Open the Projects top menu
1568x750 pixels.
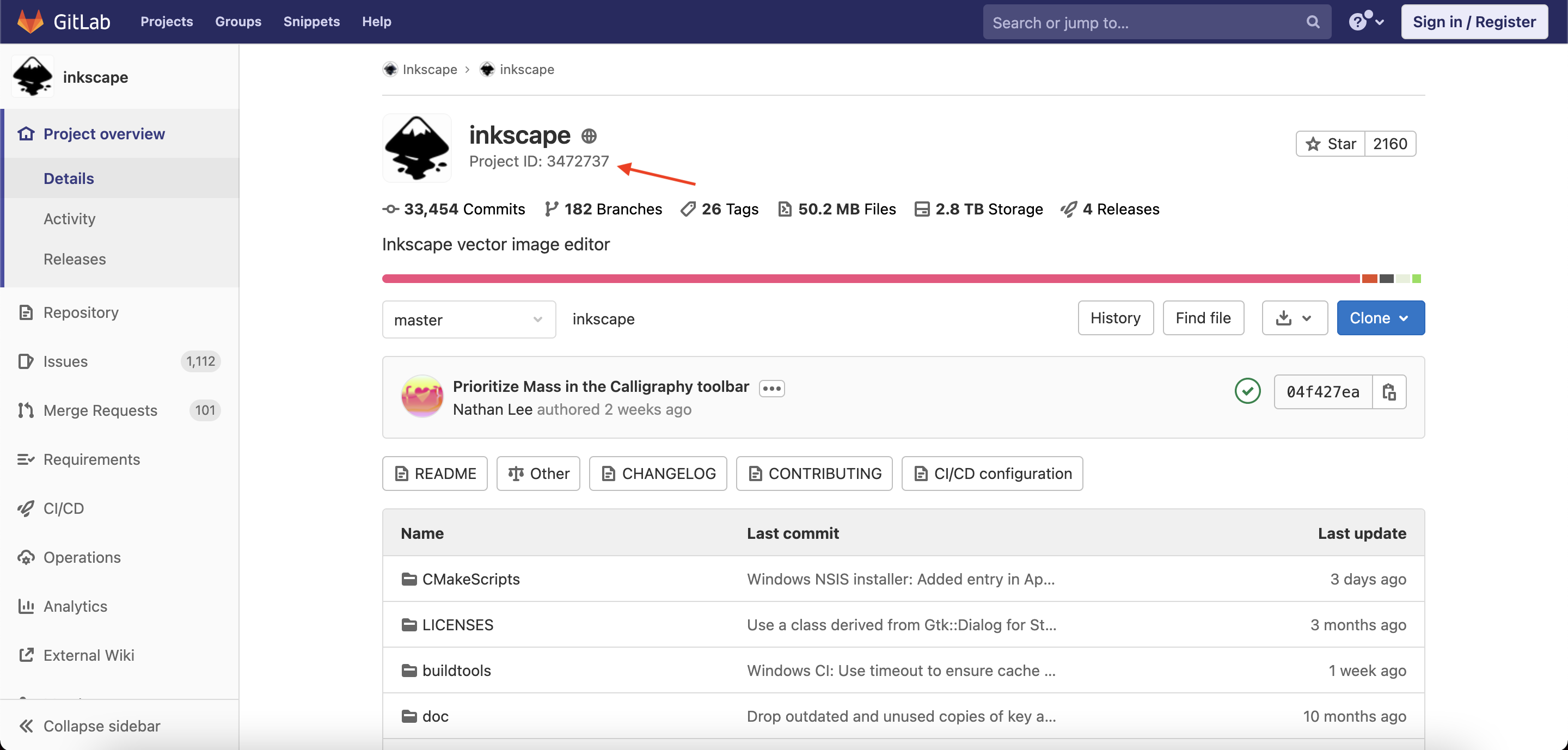pyautogui.click(x=167, y=21)
